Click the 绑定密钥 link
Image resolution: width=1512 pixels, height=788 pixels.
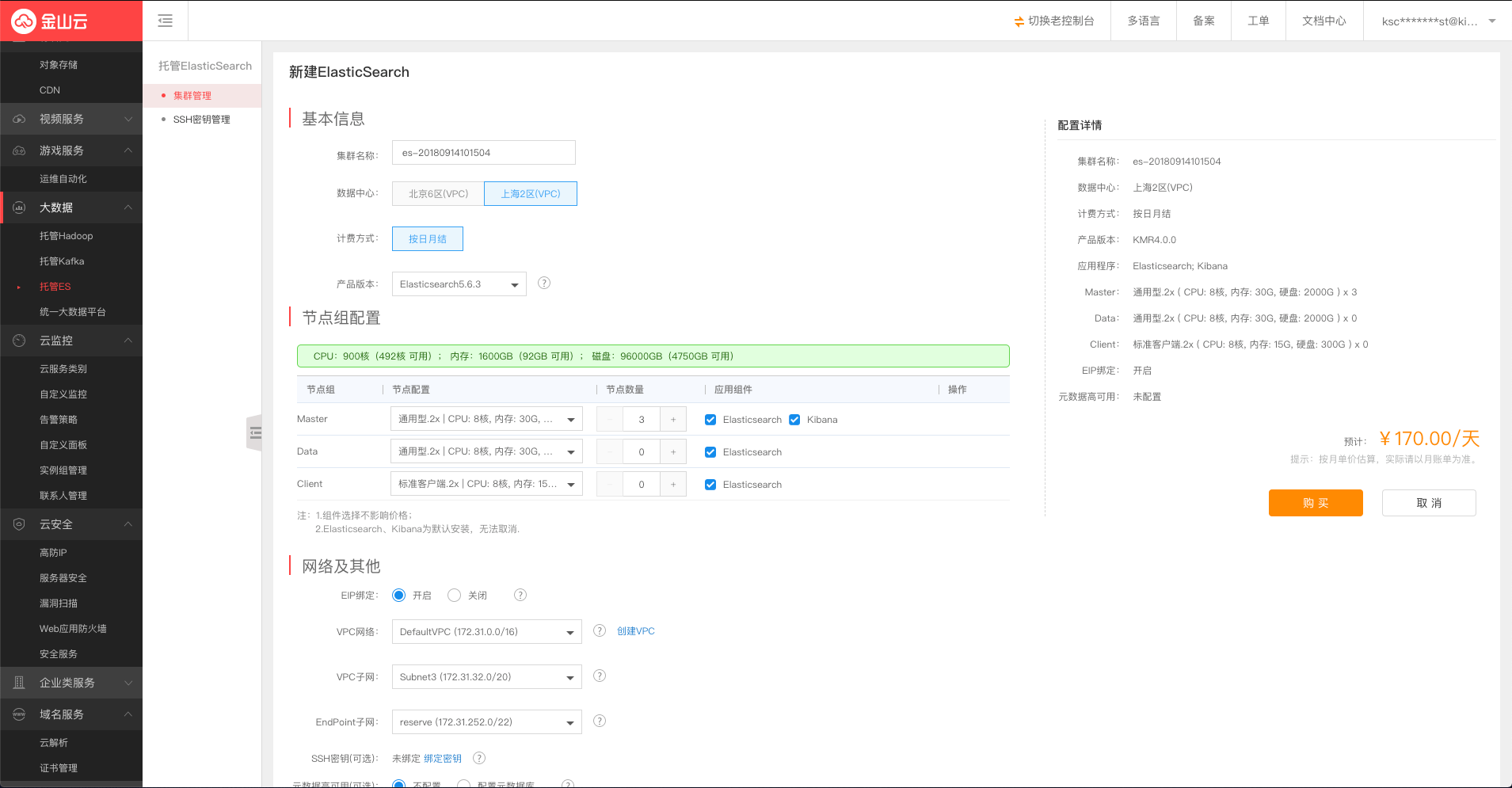point(443,759)
